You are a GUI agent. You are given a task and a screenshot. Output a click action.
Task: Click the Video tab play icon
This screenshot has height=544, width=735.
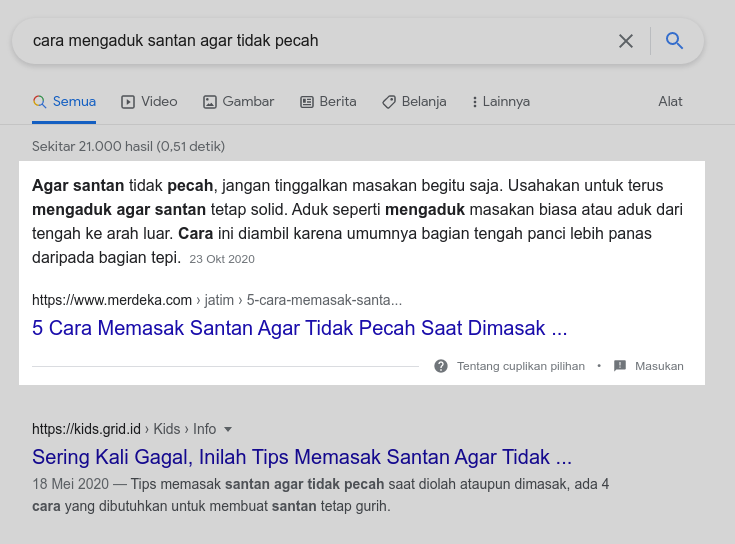(x=128, y=102)
